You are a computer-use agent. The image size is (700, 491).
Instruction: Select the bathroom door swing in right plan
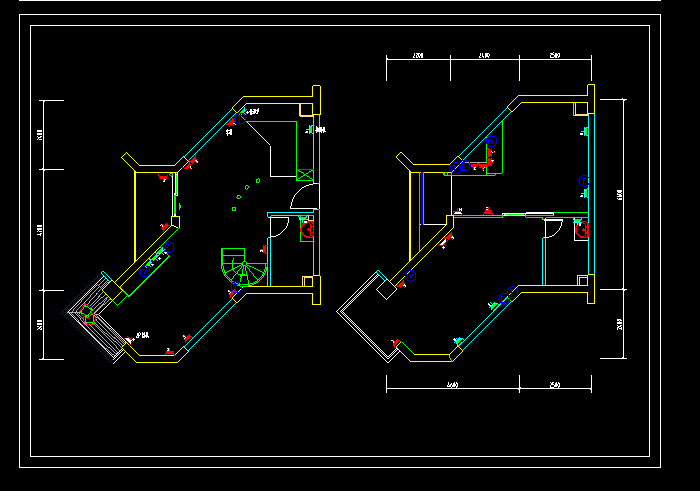pyautogui.click(x=550, y=228)
